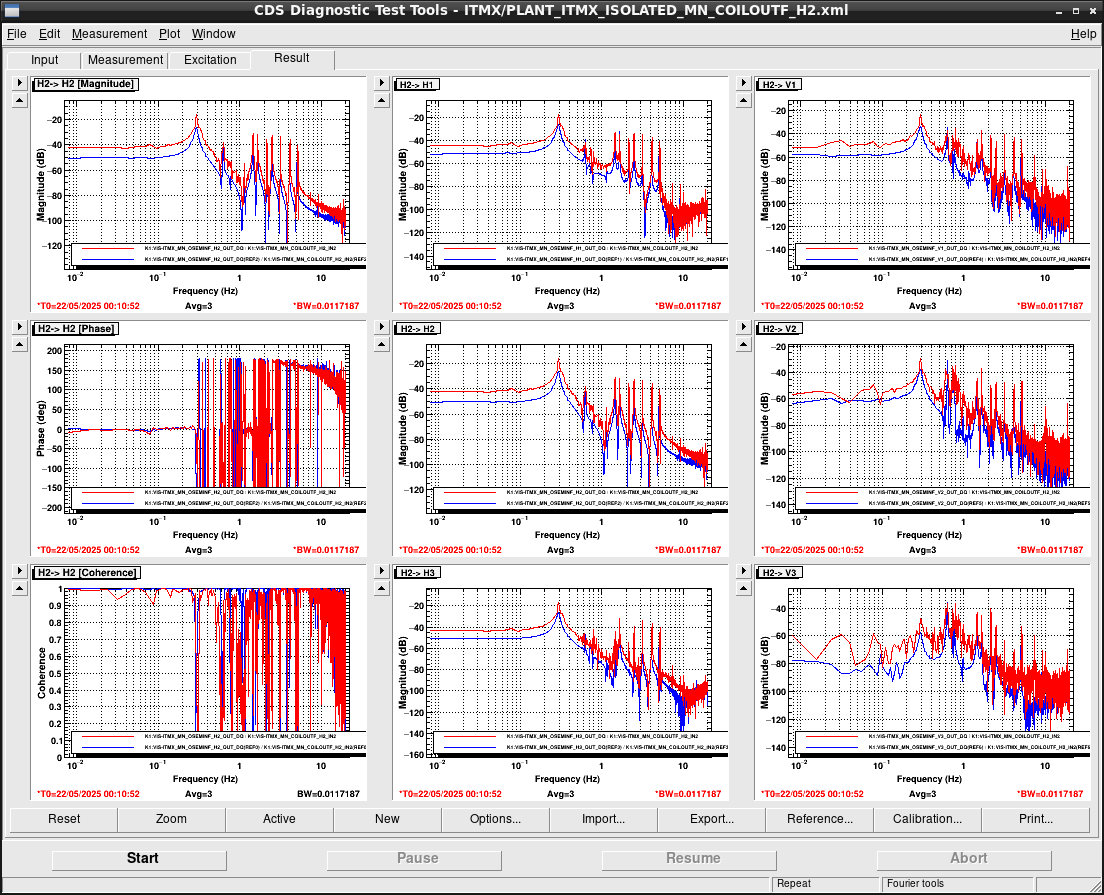Click up-arrow icon beside H2-> H3 plot

[382, 589]
